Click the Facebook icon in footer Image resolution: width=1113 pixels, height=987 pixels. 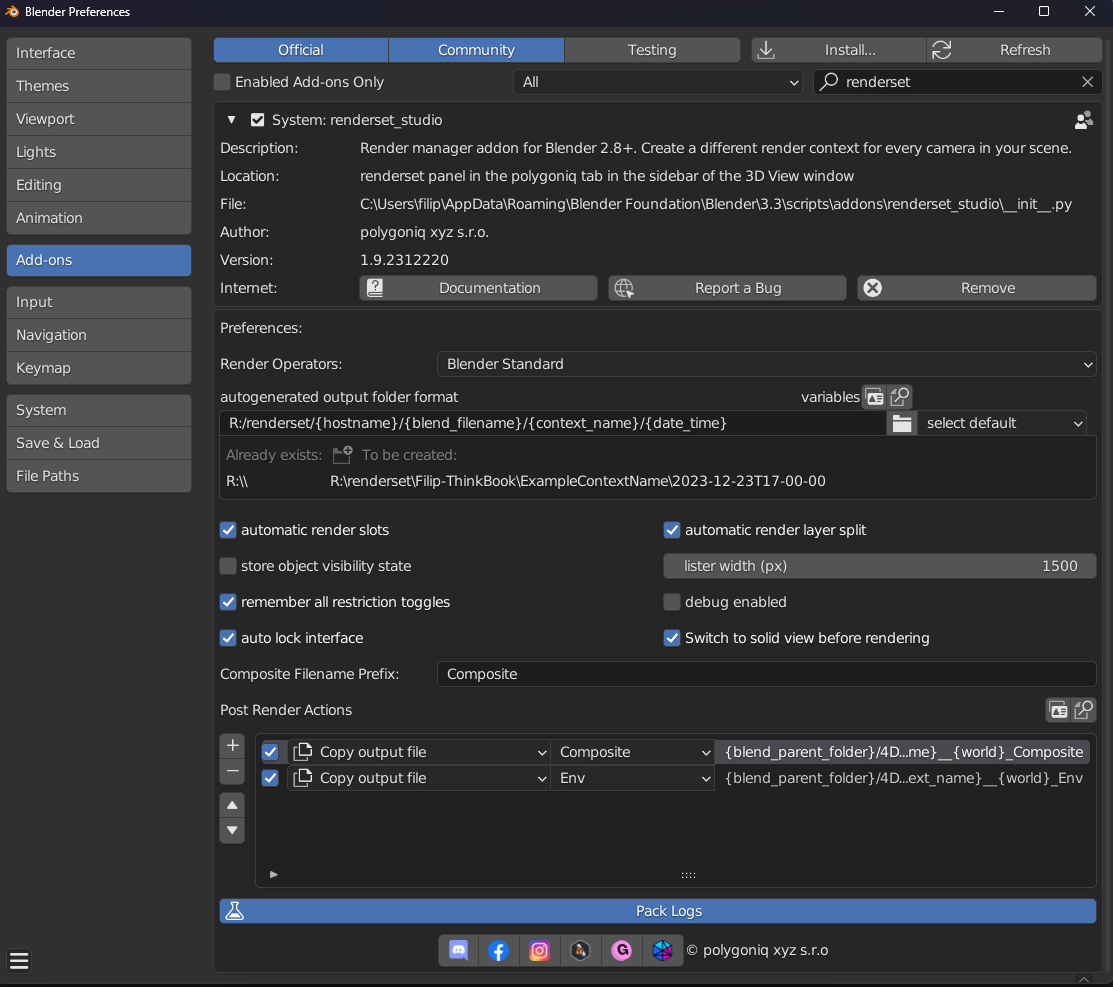(x=499, y=950)
